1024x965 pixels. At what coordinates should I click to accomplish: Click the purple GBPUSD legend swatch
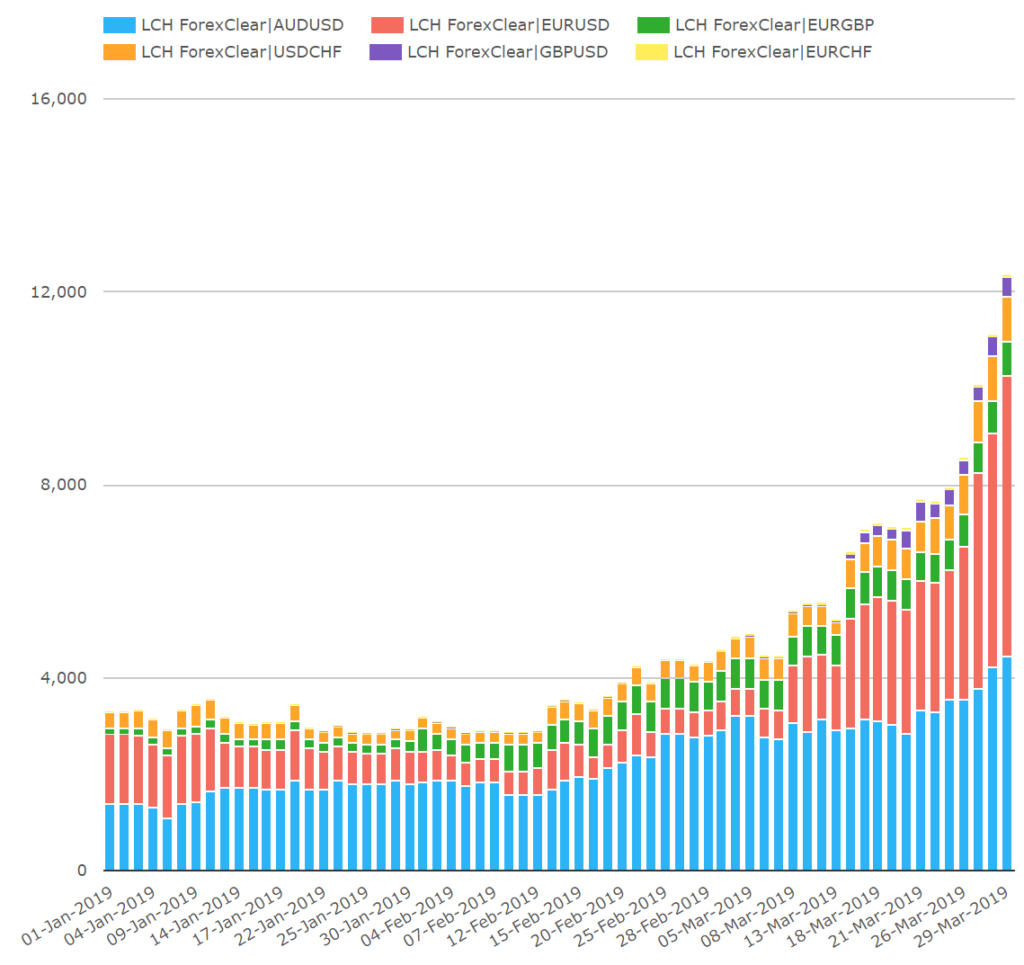(385, 52)
